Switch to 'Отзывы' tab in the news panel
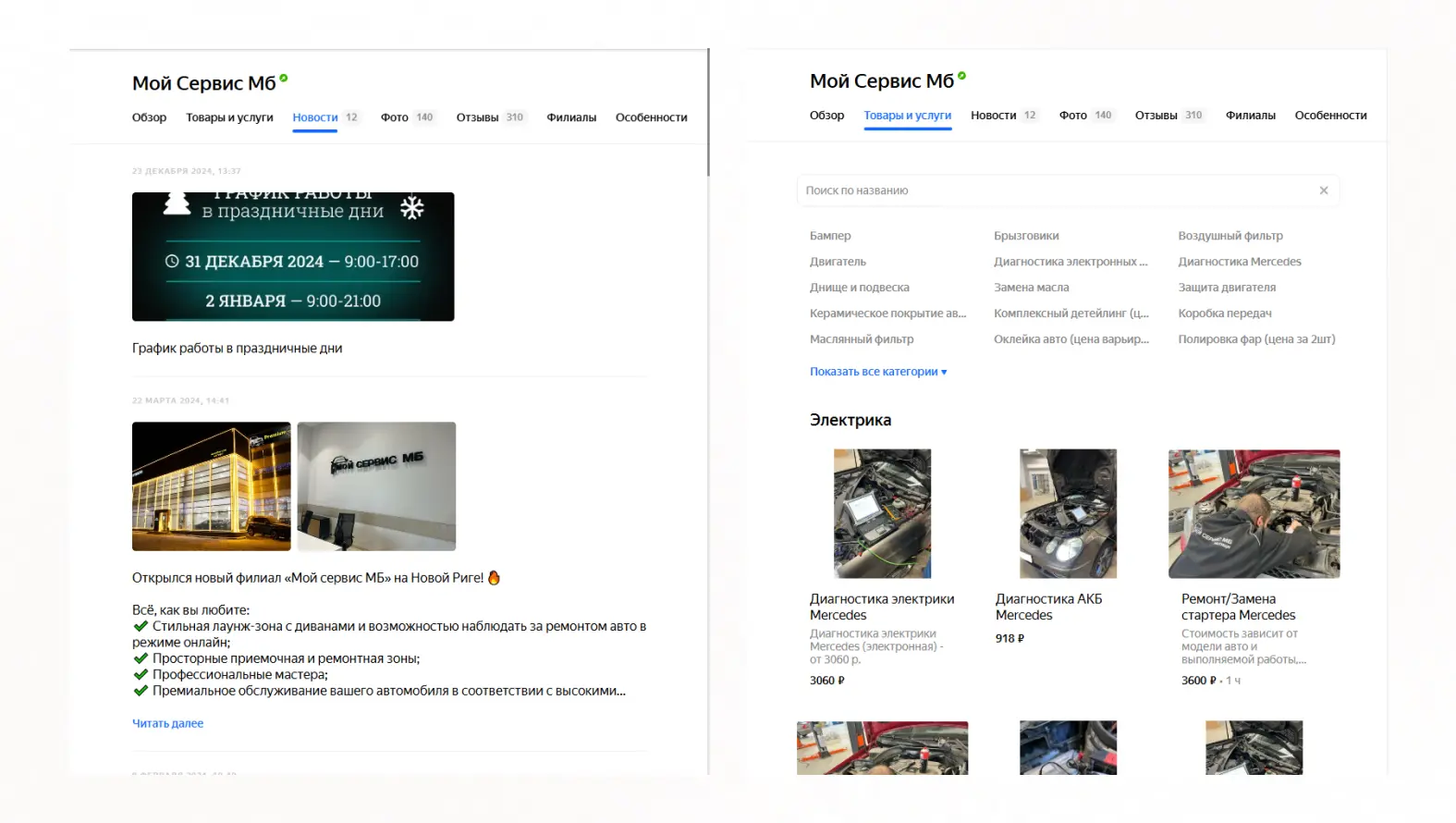Image resolution: width=1456 pixels, height=823 pixels. (x=477, y=117)
